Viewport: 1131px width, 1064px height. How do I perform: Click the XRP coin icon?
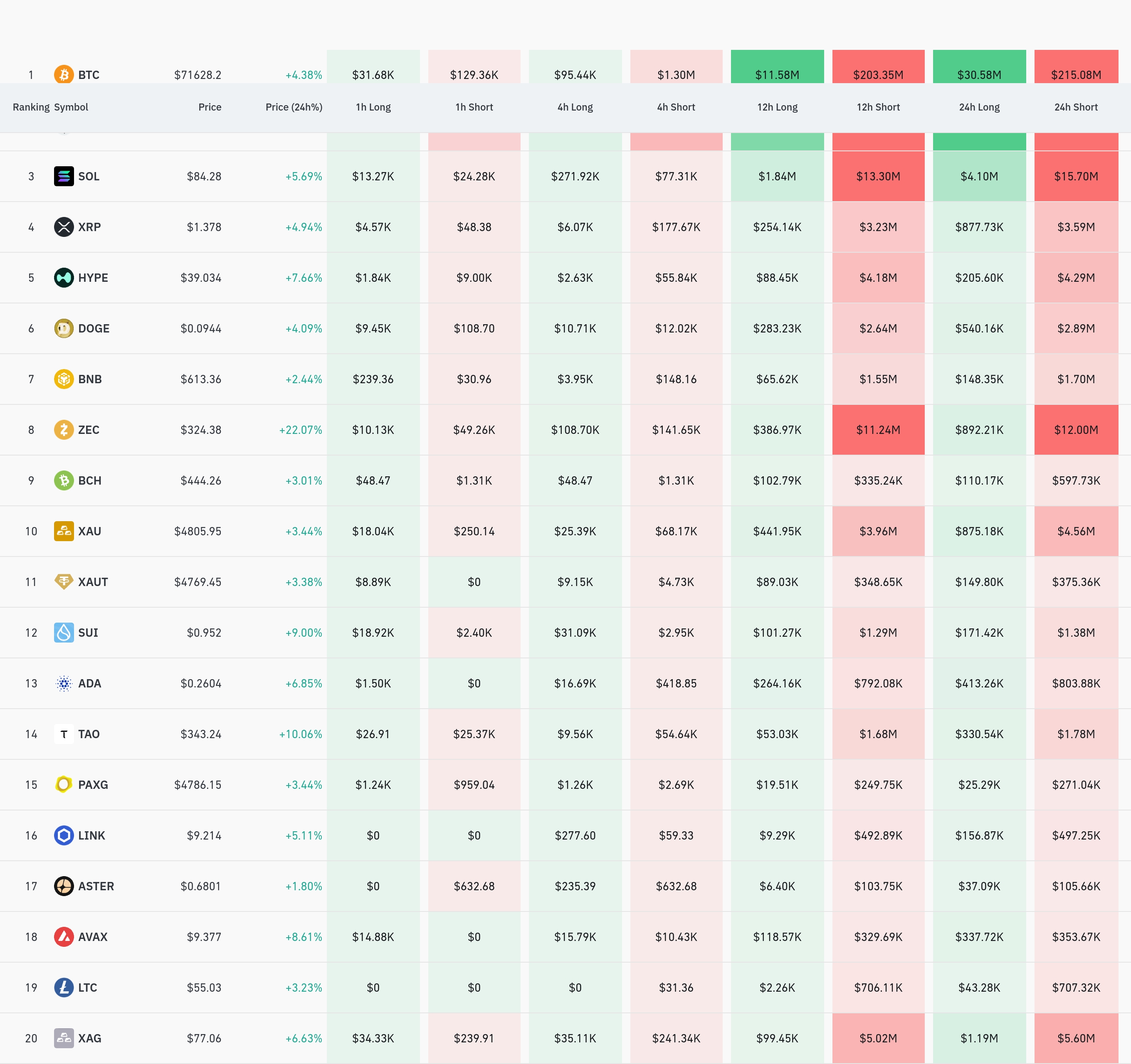coord(64,227)
